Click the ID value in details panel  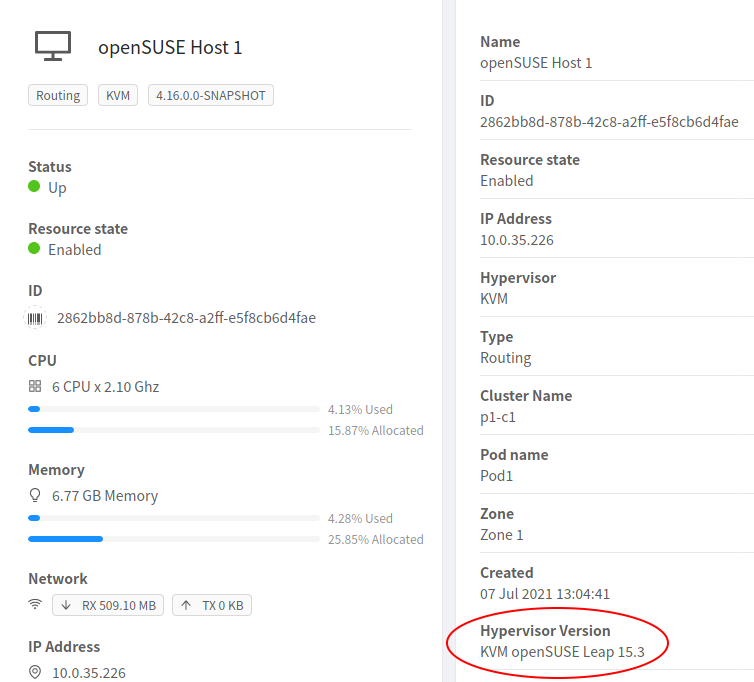[609, 122]
